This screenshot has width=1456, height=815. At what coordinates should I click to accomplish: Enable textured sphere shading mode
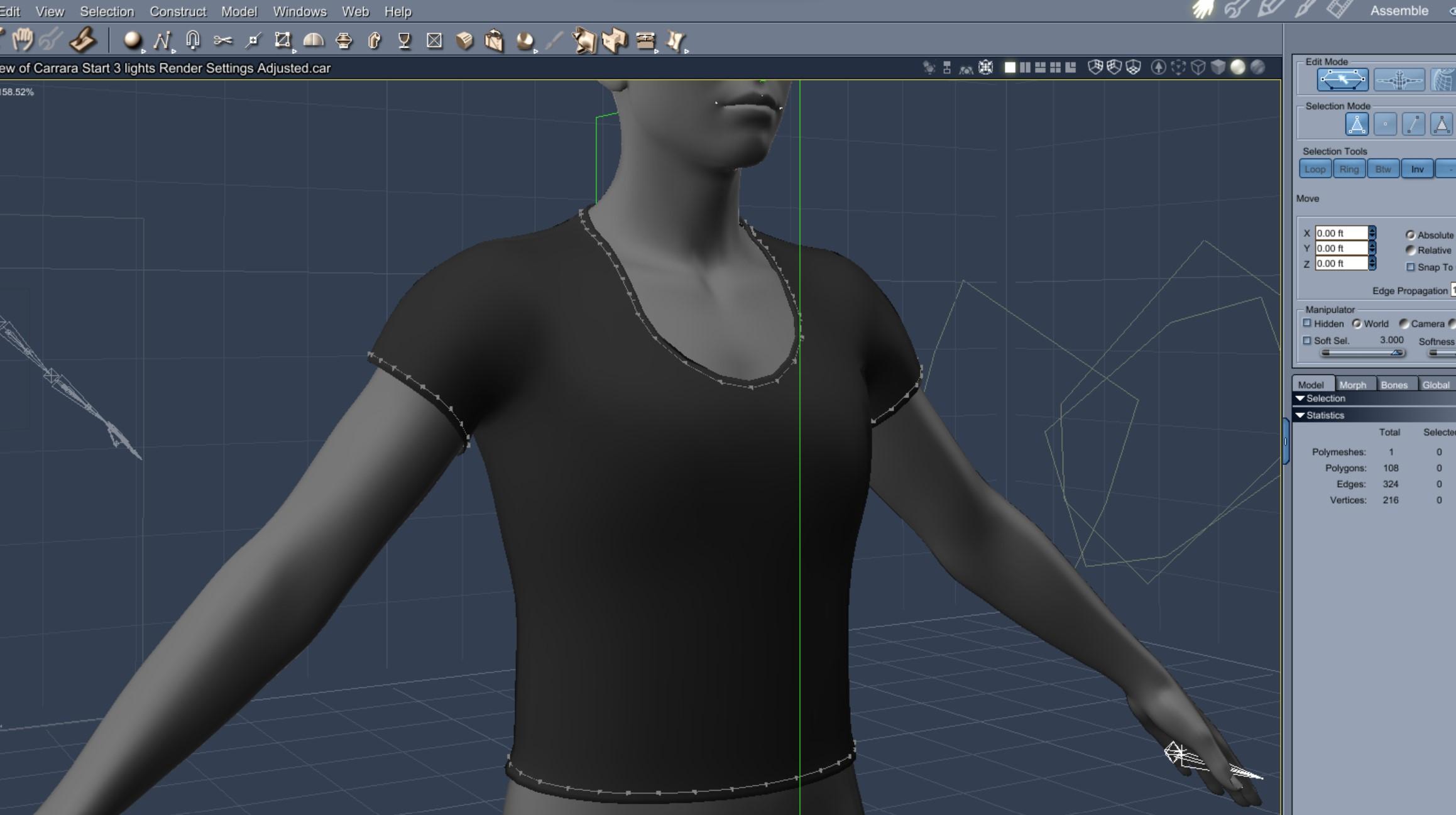pos(1257,67)
